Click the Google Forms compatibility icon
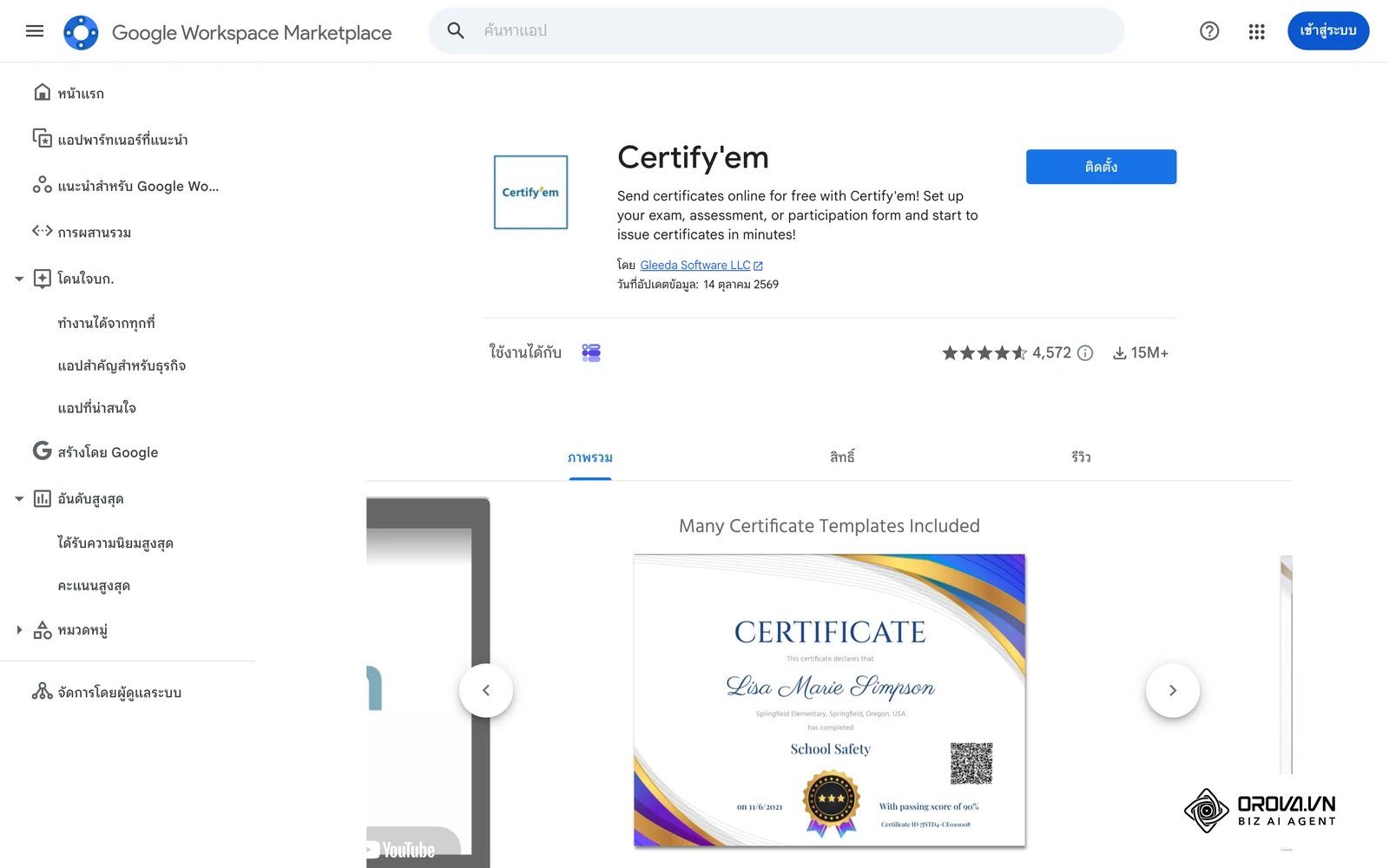 591,352
